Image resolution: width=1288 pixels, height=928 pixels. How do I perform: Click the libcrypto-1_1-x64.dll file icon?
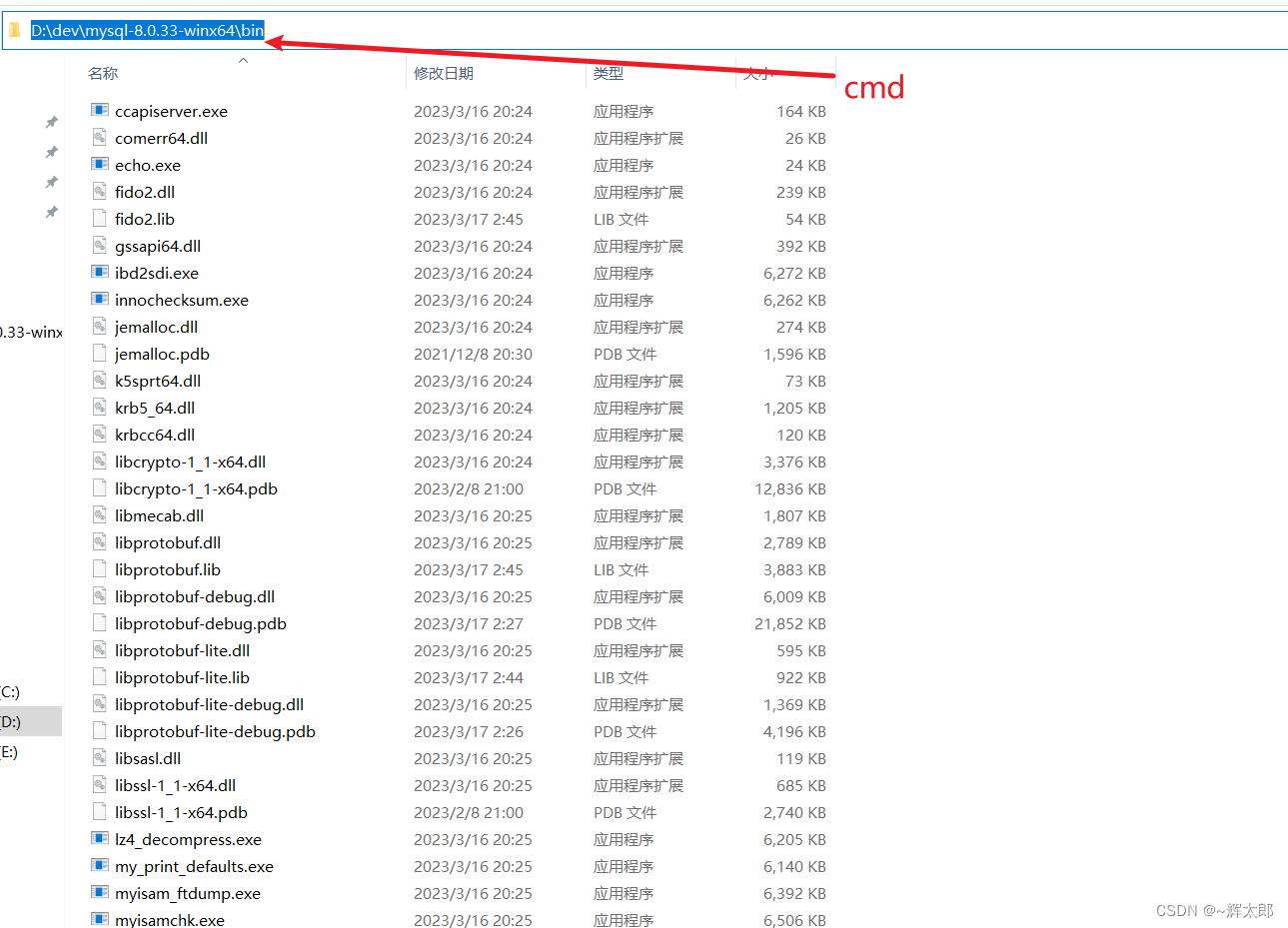click(x=100, y=461)
